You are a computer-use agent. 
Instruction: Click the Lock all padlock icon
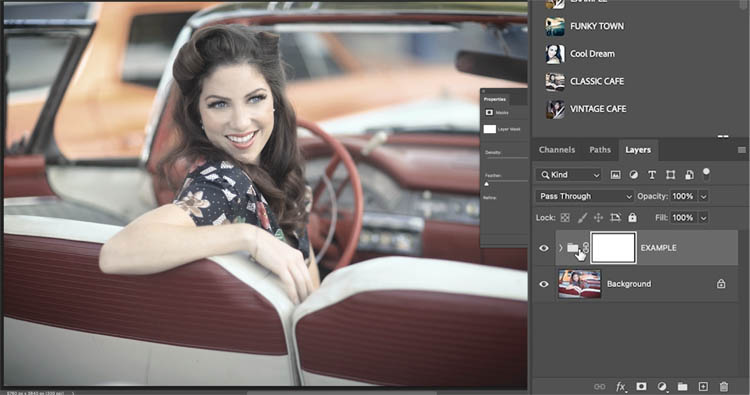point(632,218)
